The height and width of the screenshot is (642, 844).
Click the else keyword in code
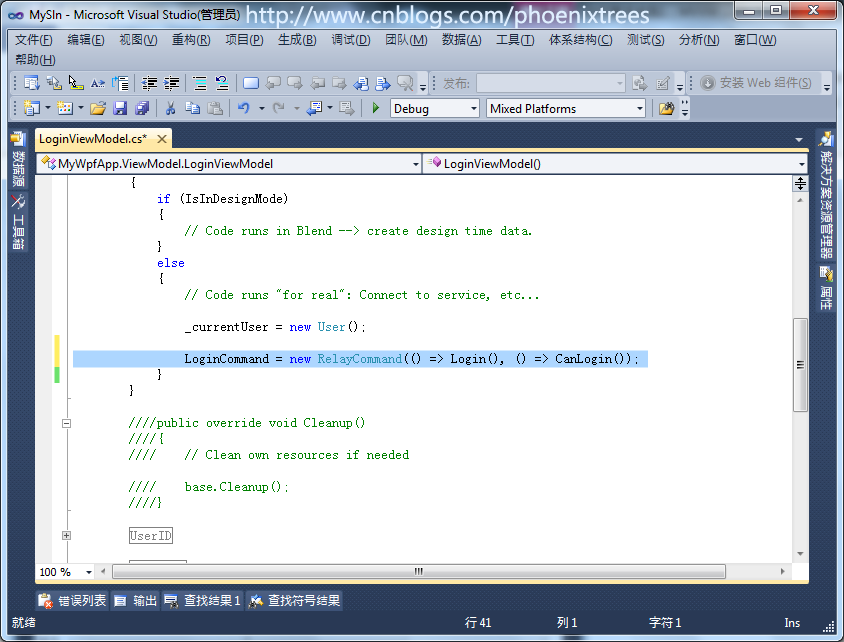171,263
